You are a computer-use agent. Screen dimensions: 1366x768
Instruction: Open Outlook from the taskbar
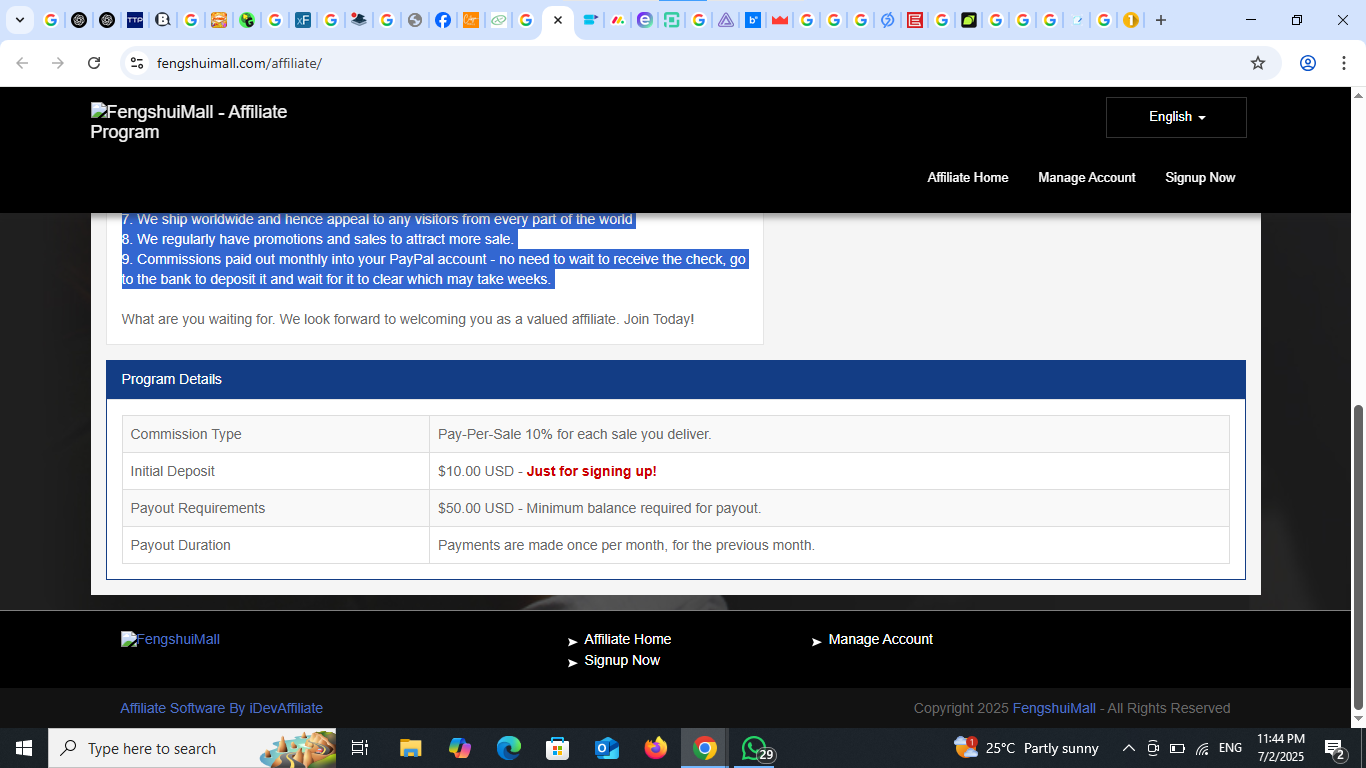[607, 748]
